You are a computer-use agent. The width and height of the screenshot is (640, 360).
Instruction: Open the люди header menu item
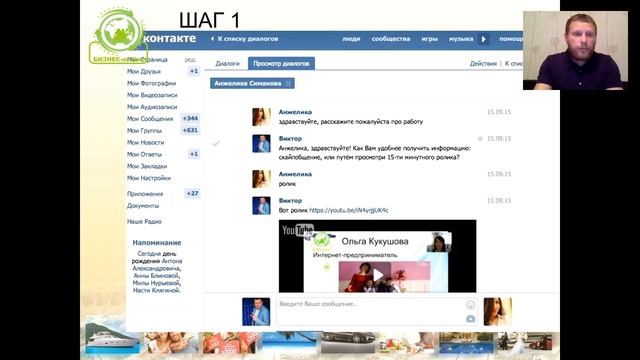point(351,39)
